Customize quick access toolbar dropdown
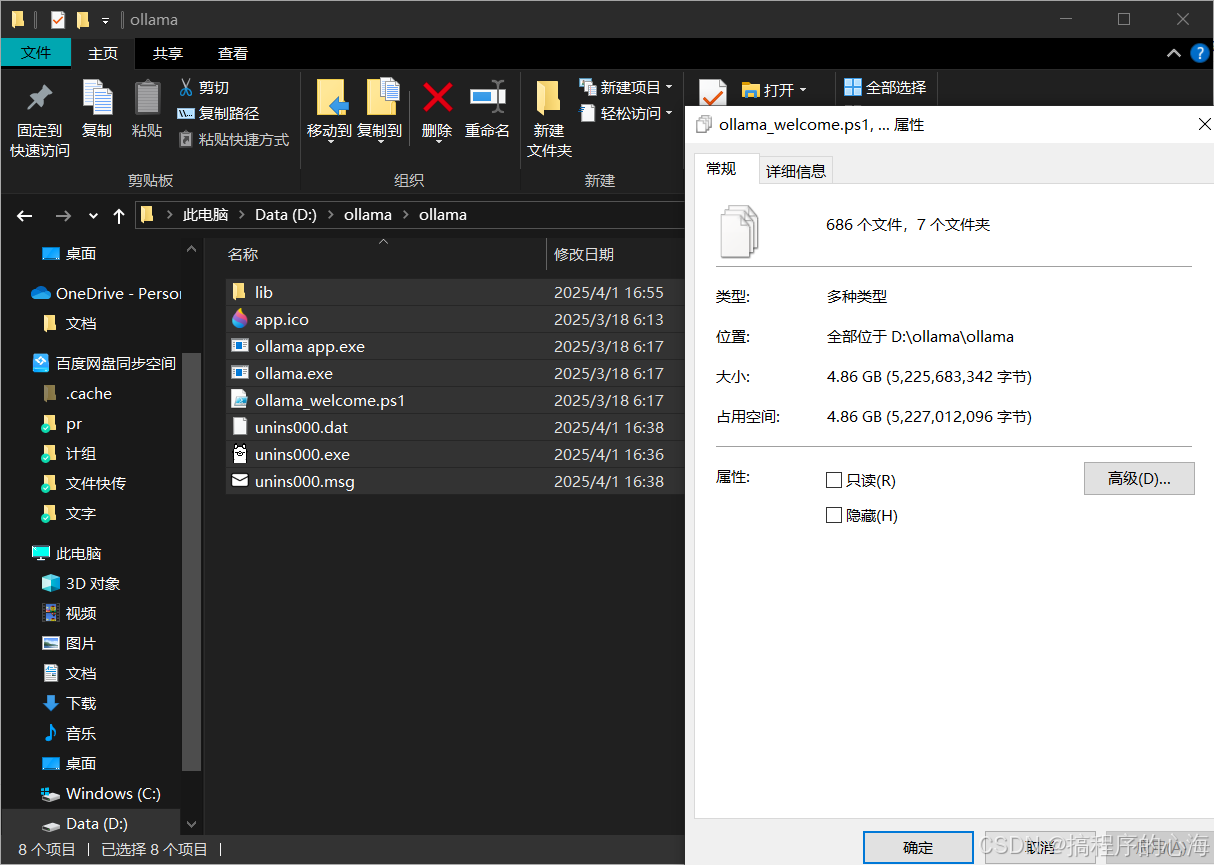Image resolution: width=1214 pixels, height=865 pixels. coord(105,20)
